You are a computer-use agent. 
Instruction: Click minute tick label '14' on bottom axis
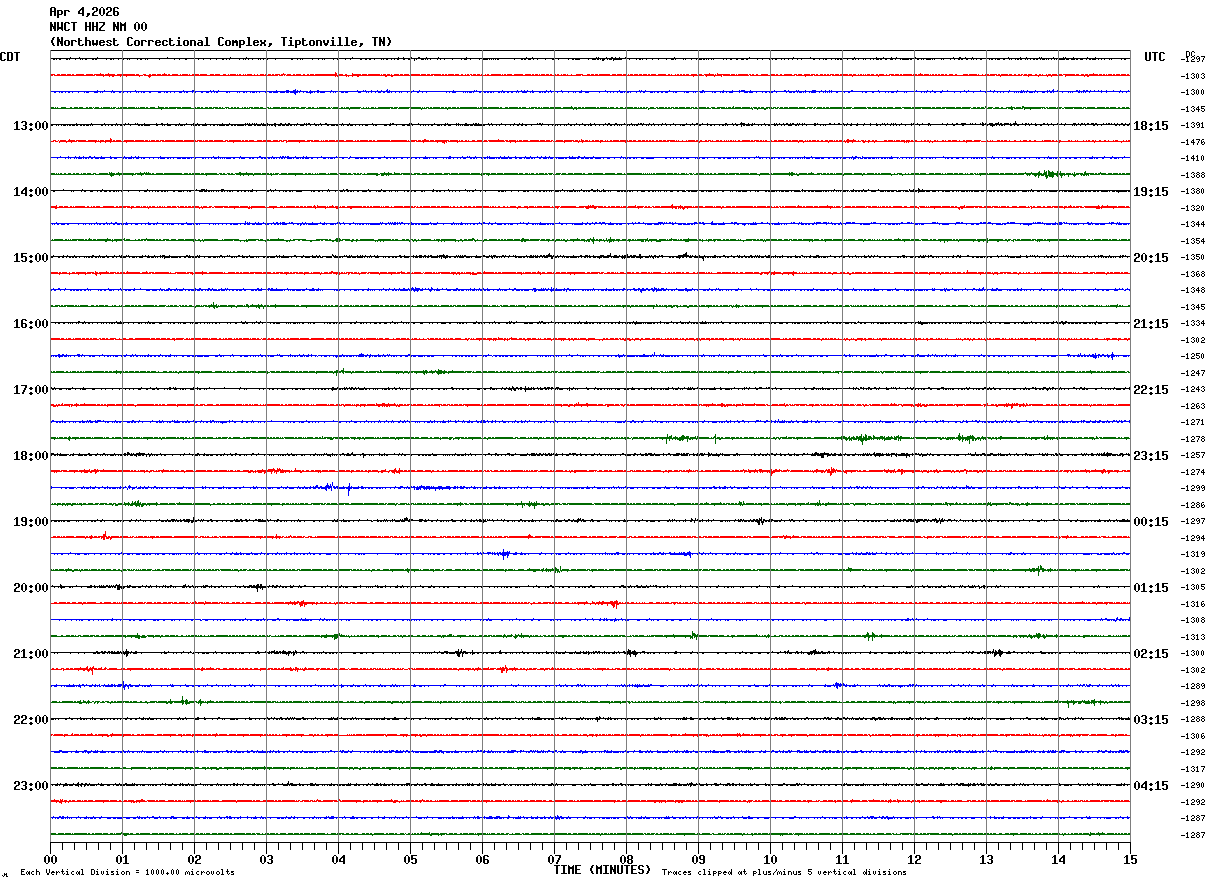1058,859
